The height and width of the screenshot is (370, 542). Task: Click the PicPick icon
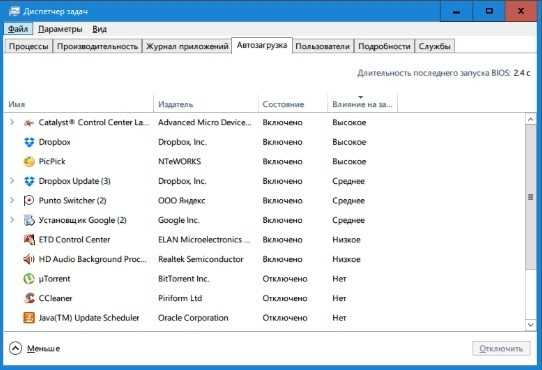point(29,161)
